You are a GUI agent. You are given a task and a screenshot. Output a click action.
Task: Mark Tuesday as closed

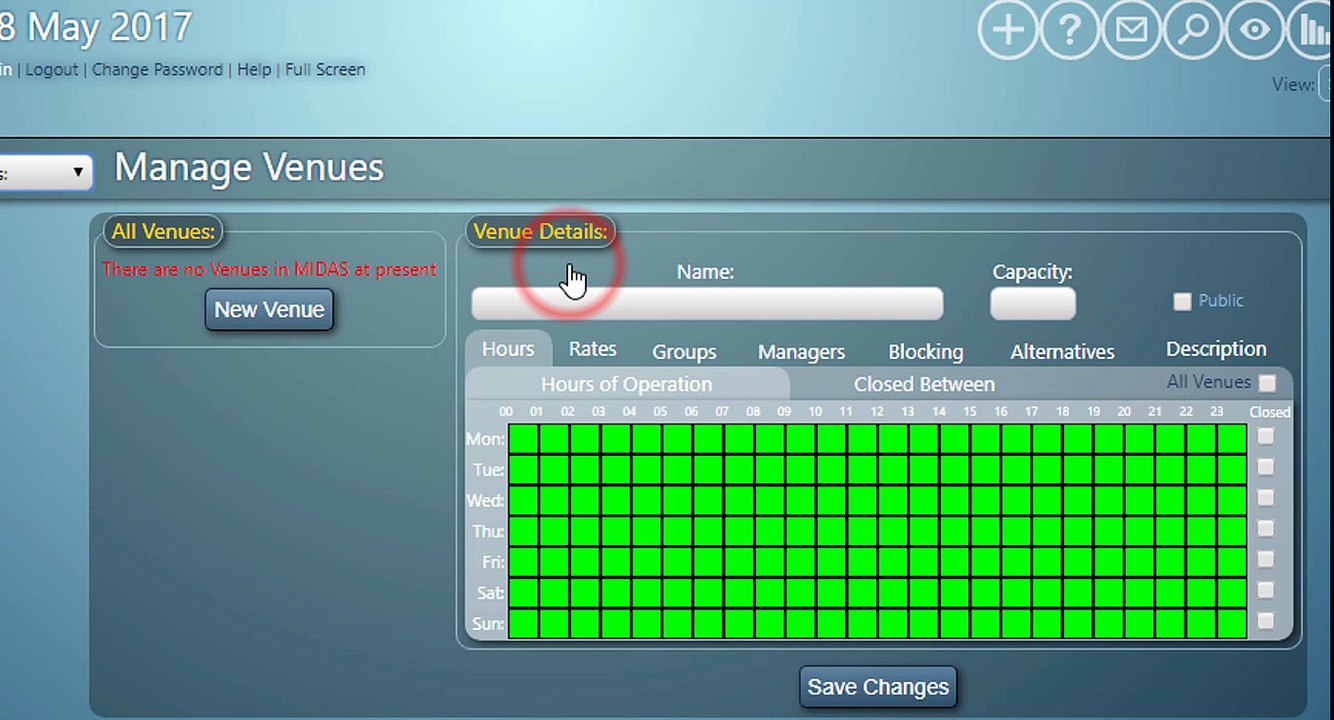point(1266,467)
